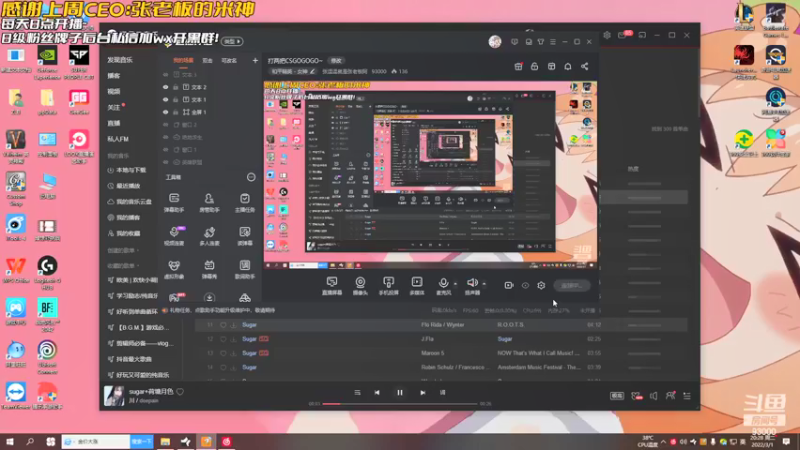Collapse the 工具箱 toolbox with the minus circle
The image size is (800, 450).
(251, 177)
